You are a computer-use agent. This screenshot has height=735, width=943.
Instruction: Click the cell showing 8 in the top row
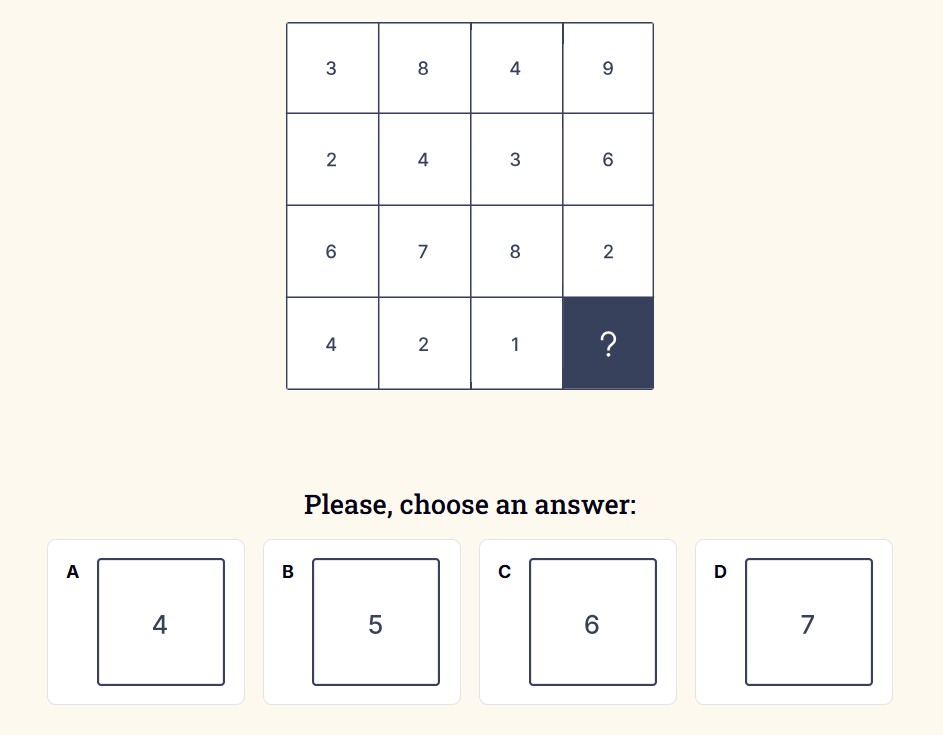[x=423, y=67]
